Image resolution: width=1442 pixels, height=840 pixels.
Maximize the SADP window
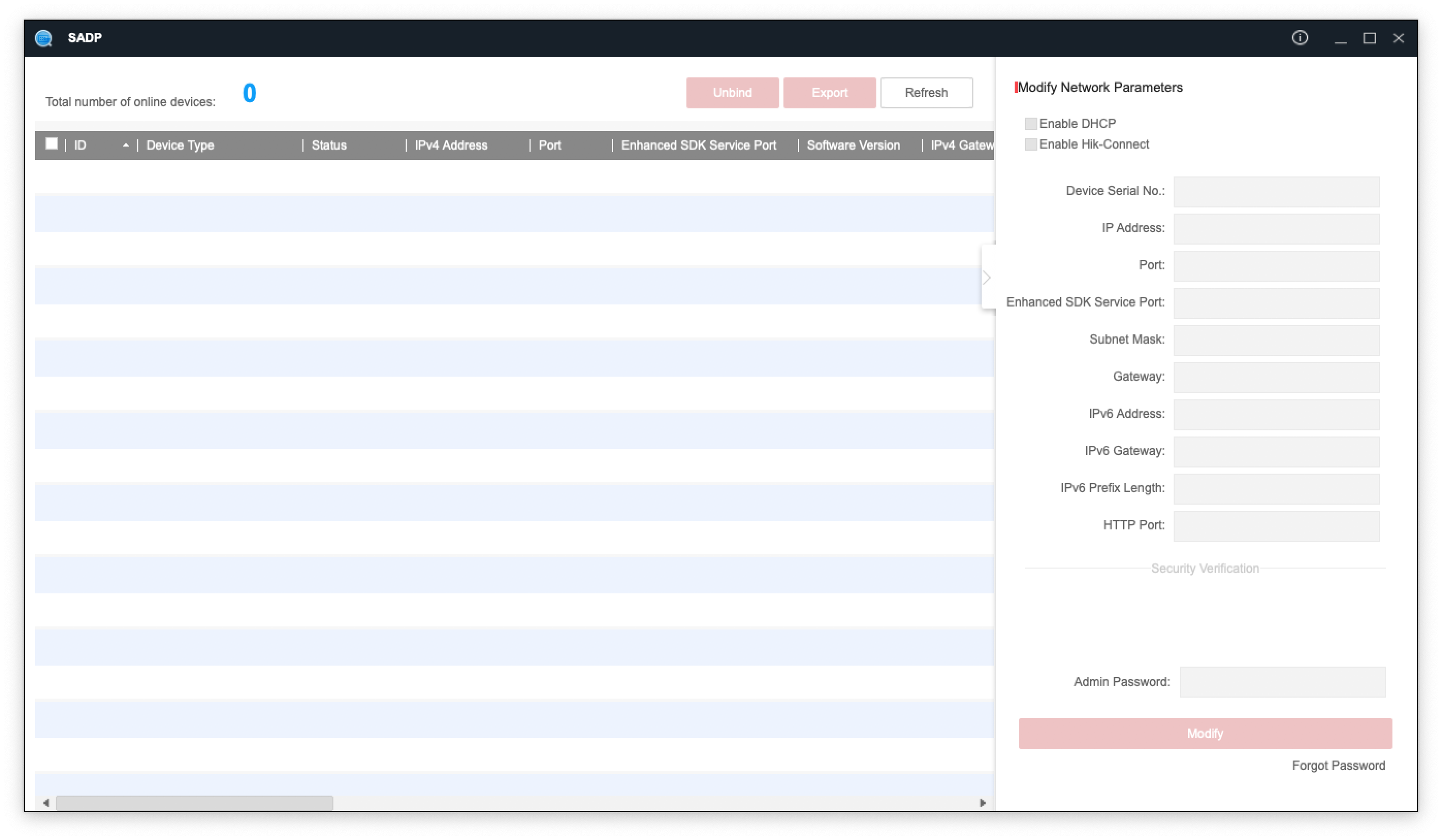point(1369,38)
